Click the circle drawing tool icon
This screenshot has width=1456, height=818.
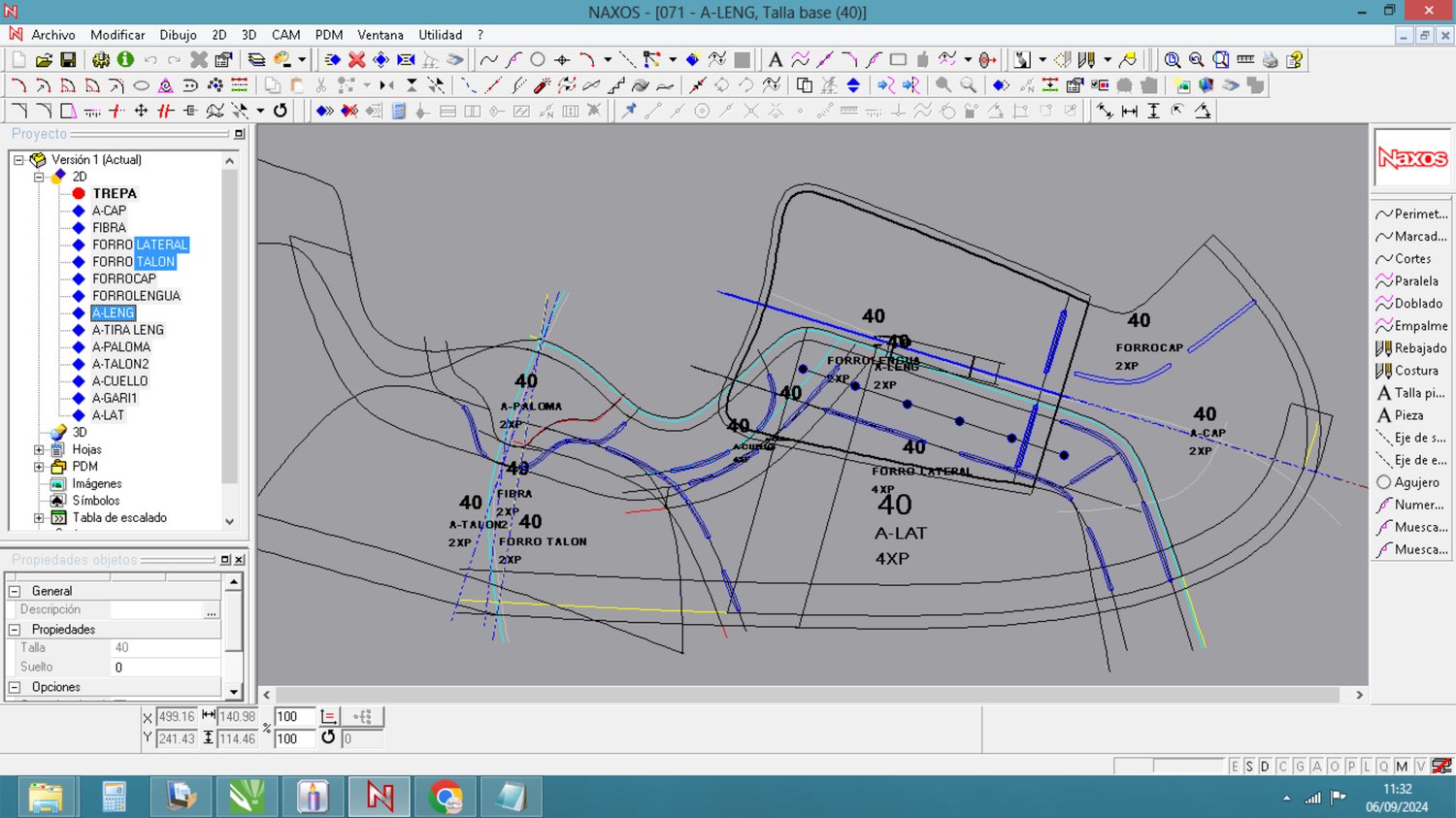coord(537,60)
